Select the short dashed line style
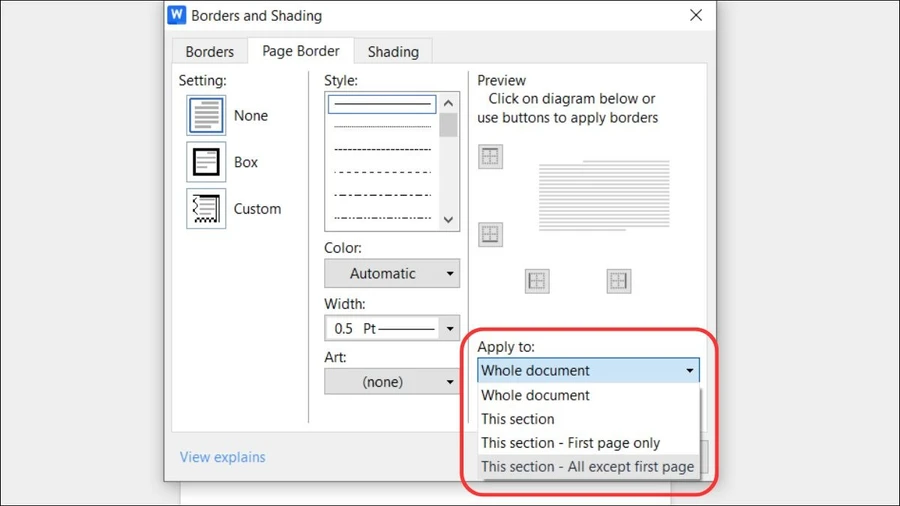The width and height of the screenshot is (900, 506). pyautogui.click(x=382, y=150)
